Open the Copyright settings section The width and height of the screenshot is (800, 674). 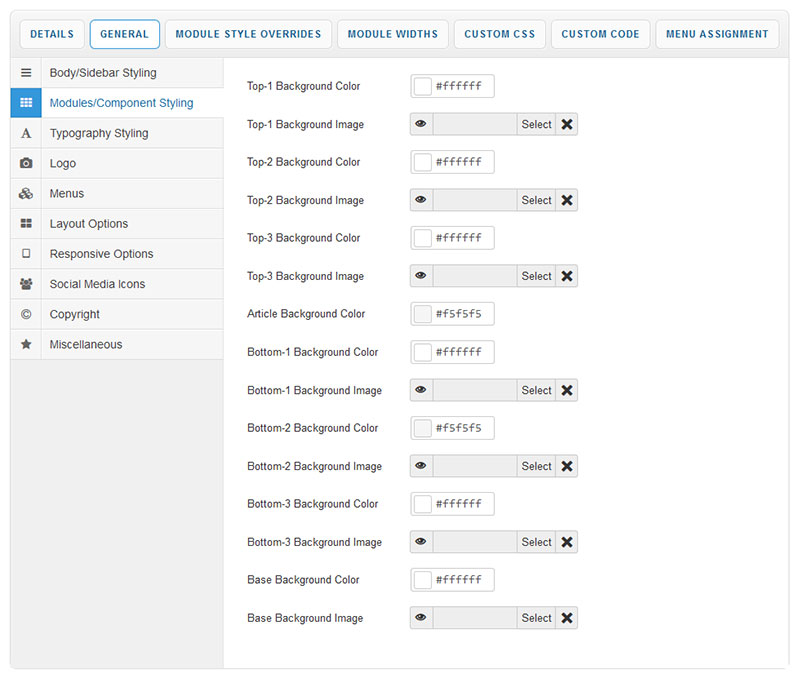(x=75, y=314)
